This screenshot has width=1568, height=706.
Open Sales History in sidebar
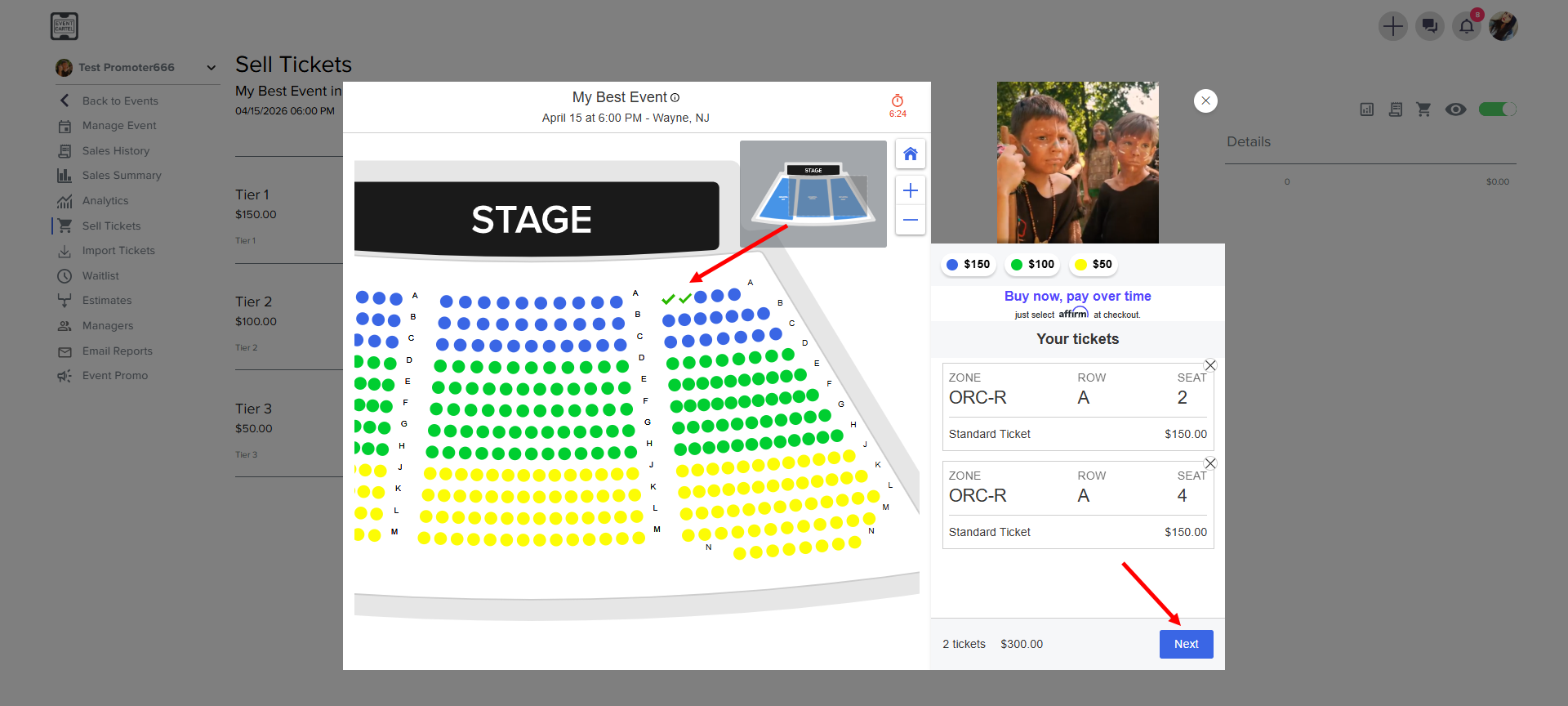tap(115, 151)
